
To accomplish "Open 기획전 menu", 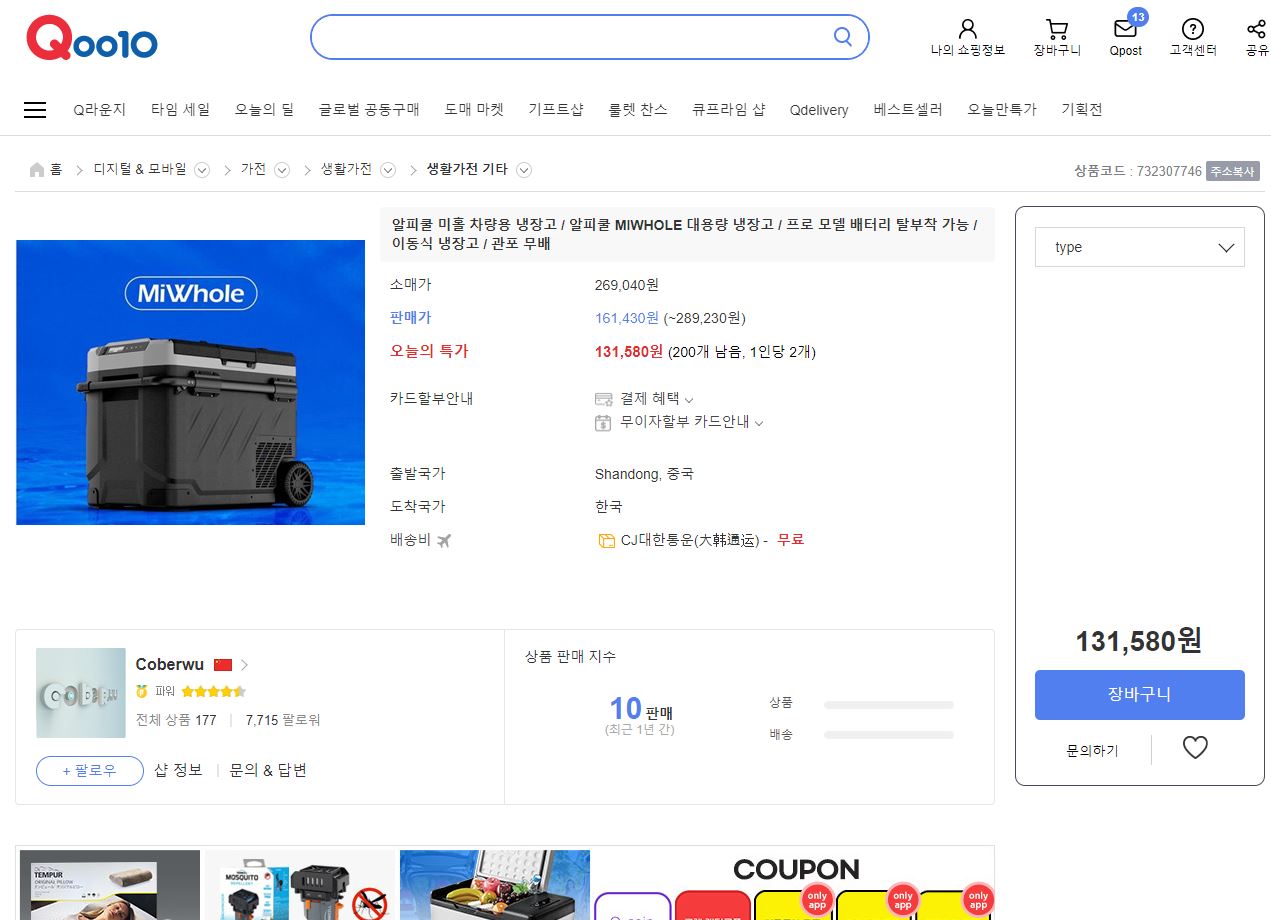I will point(1082,110).
